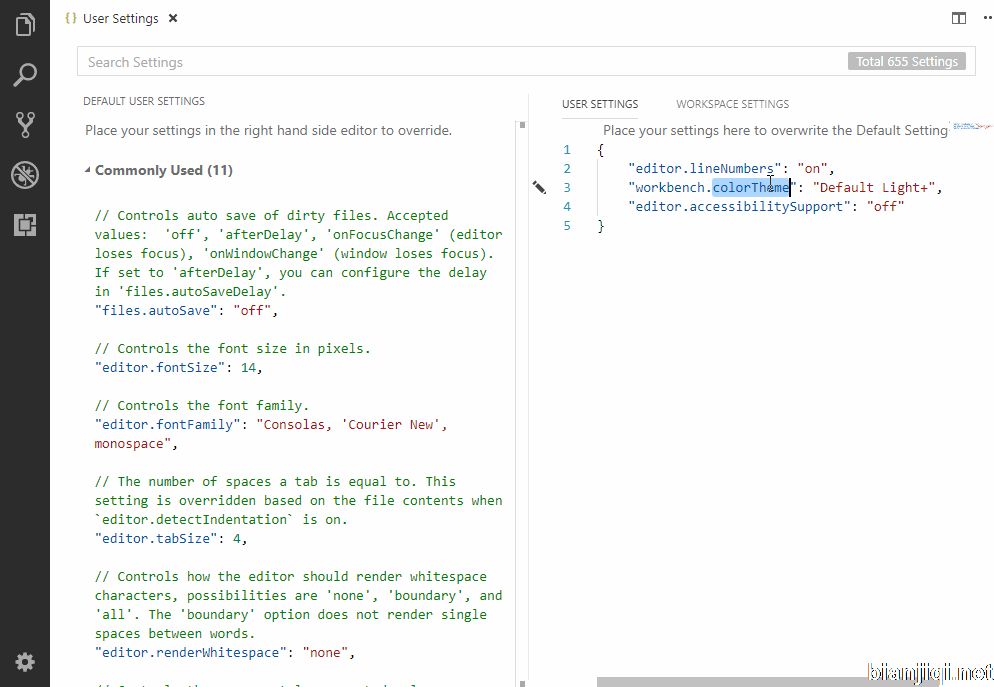Click the horizontal scrollbar of user settings editor

tap(767, 682)
